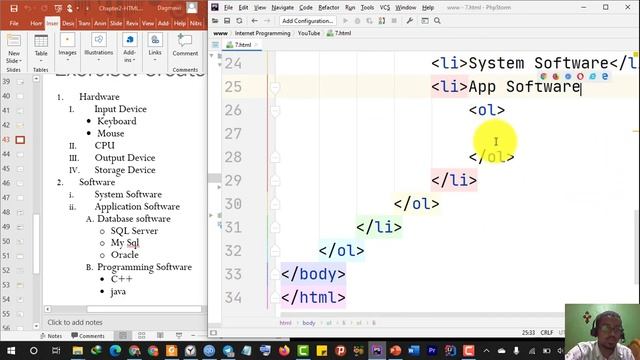The image size is (640, 360).
Task: Toggle PhpStorm project panel icon left of 7.html tab
Action: click(x=215, y=44)
